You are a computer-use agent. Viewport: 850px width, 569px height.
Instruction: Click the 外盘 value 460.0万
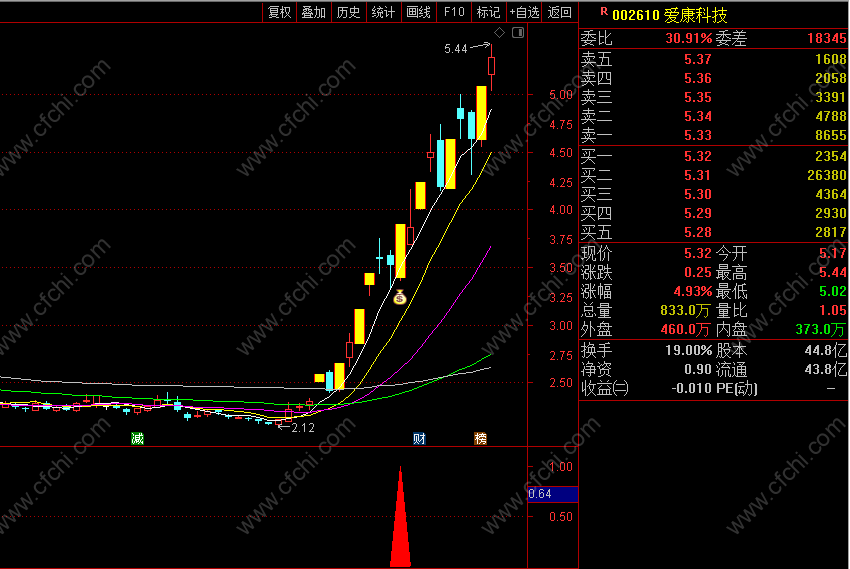[685, 329]
